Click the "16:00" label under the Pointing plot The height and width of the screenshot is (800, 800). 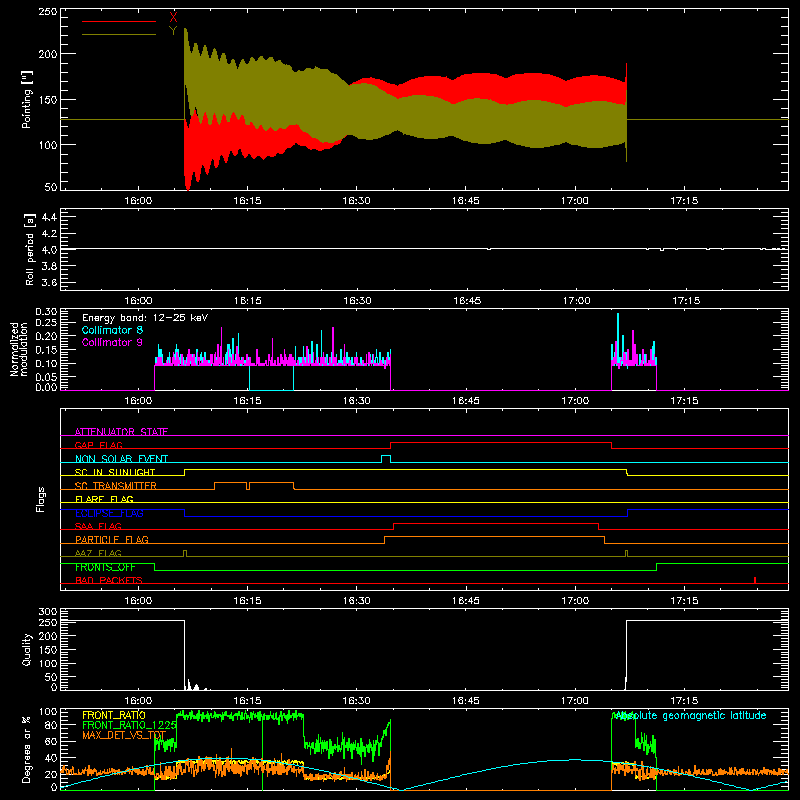138,201
